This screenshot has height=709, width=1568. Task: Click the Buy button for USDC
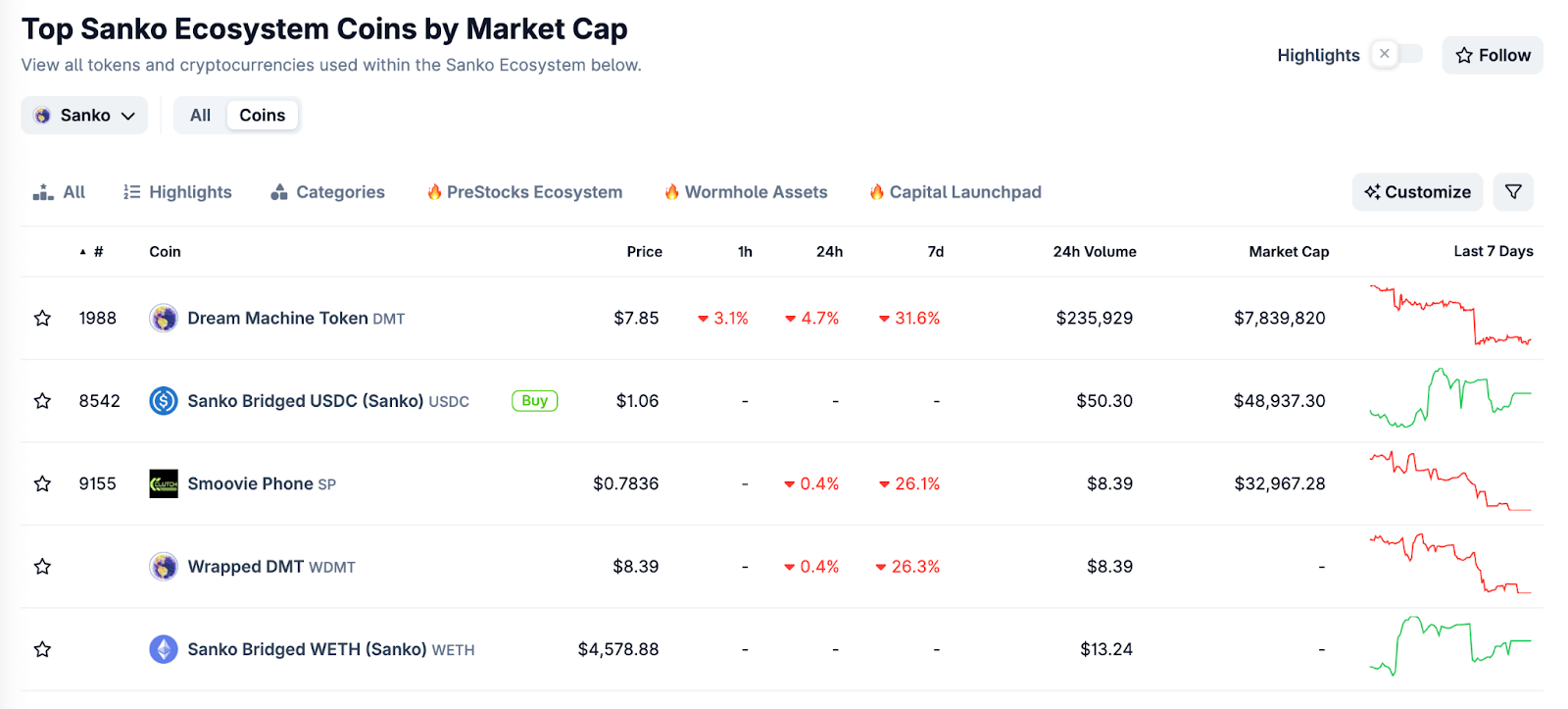[534, 400]
